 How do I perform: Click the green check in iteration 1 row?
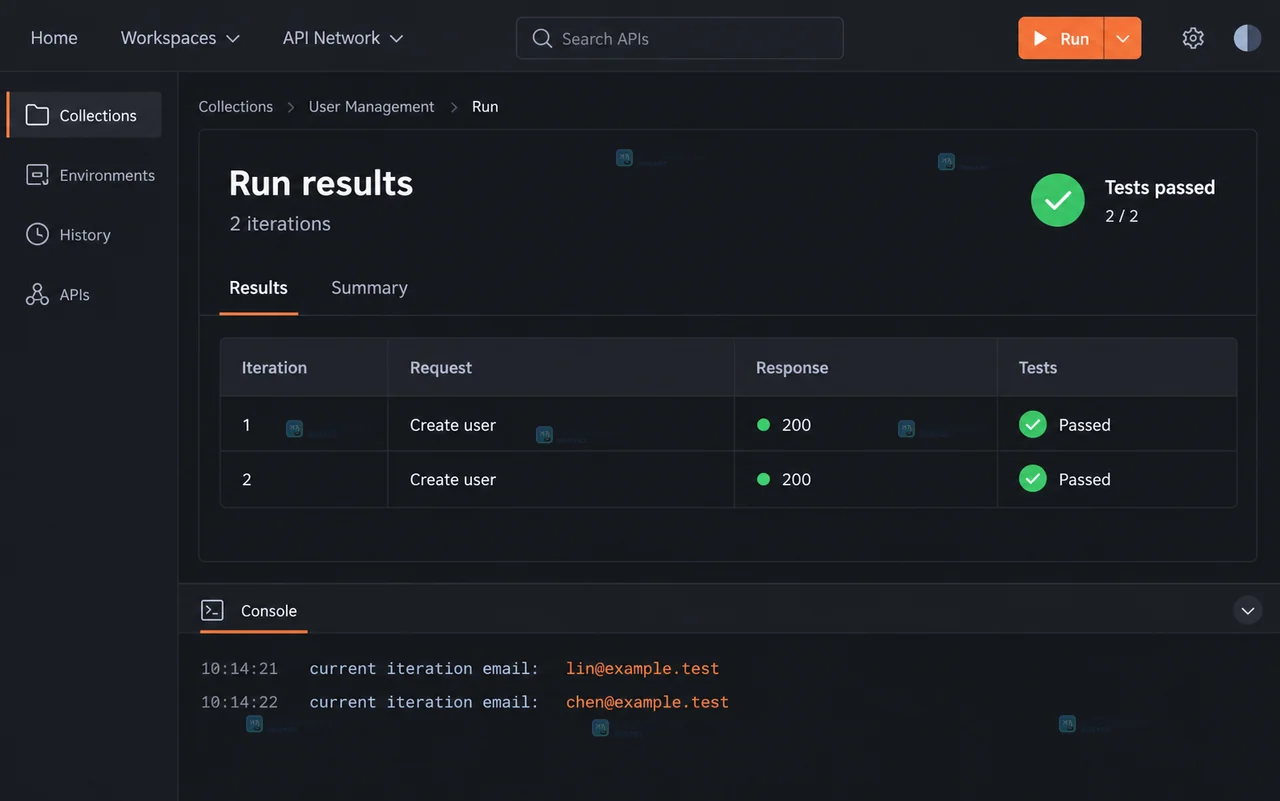point(1033,424)
